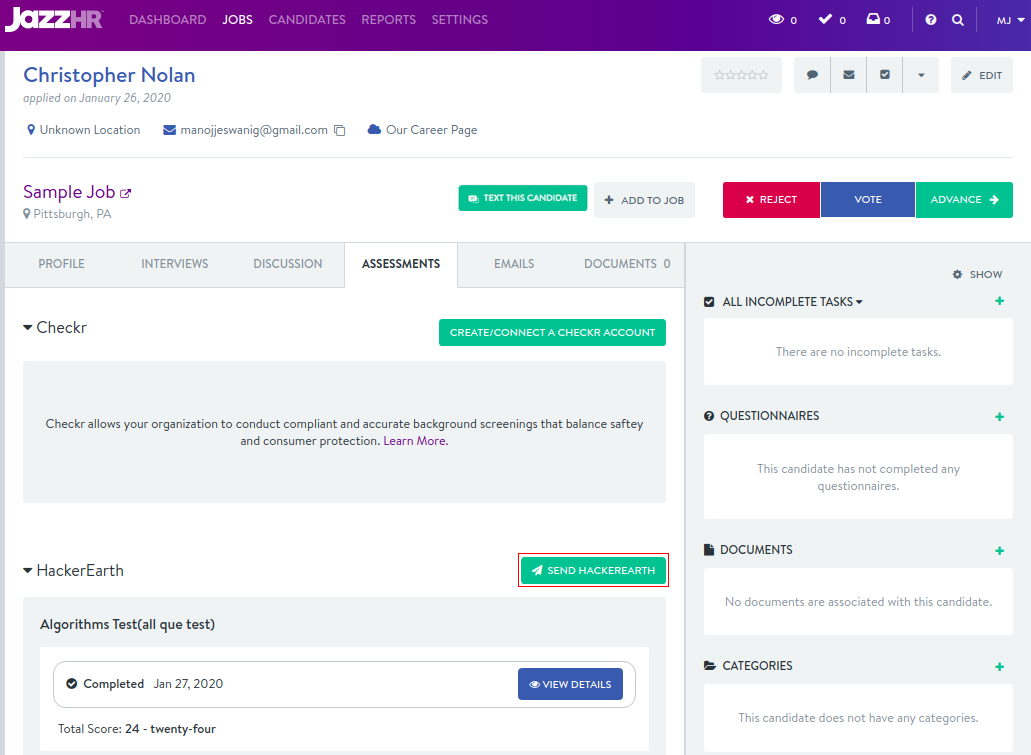
Task: Open more actions dropdown arrow
Action: [x=921, y=75]
